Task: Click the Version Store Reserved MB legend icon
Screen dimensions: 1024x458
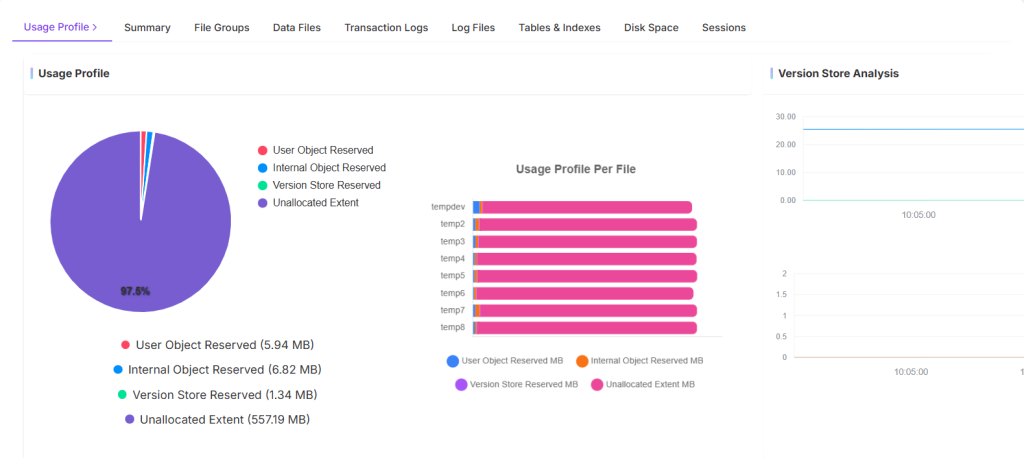Action: pos(461,384)
